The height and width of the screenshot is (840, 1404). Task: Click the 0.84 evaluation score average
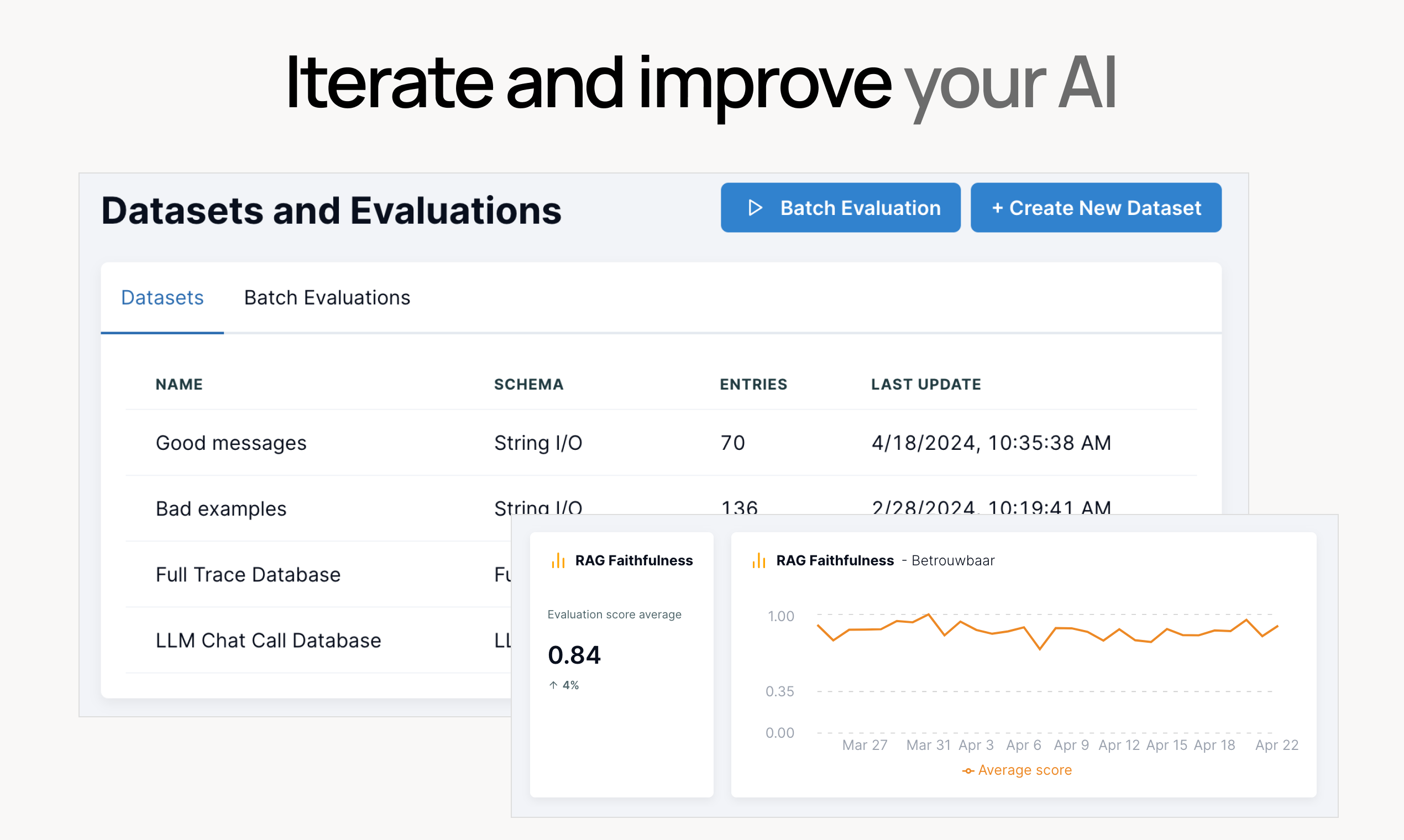click(x=574, y=655)
